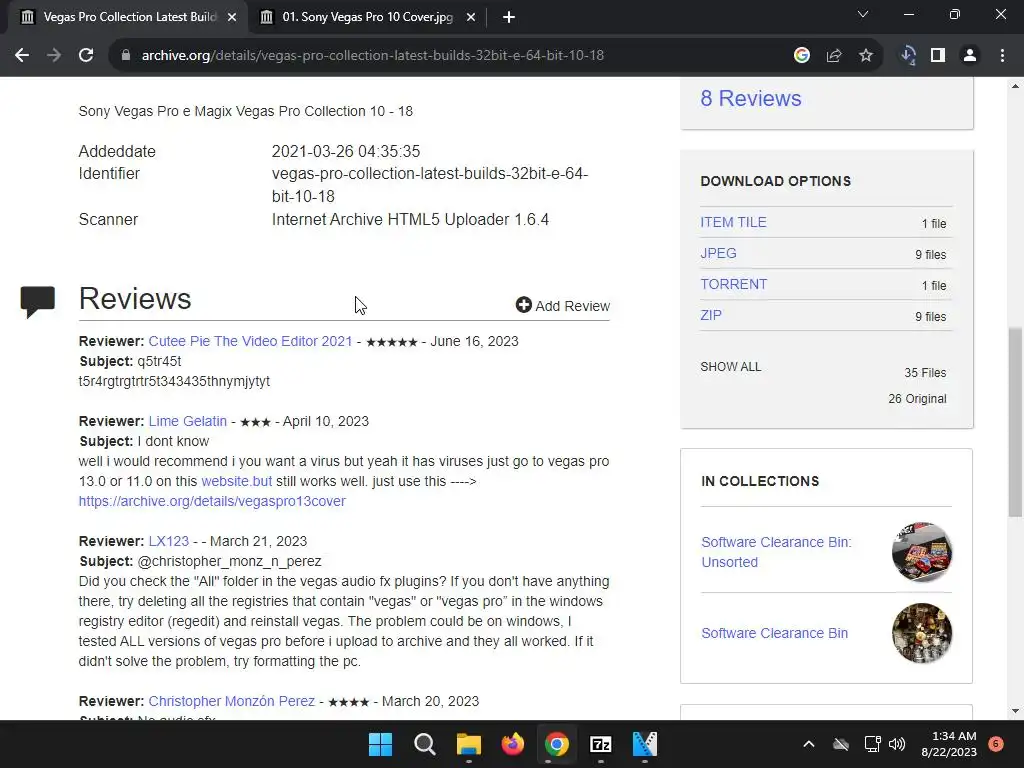Click the browser forward arrow
Viewport: 1024px width, 768px height.
point(54,56)
